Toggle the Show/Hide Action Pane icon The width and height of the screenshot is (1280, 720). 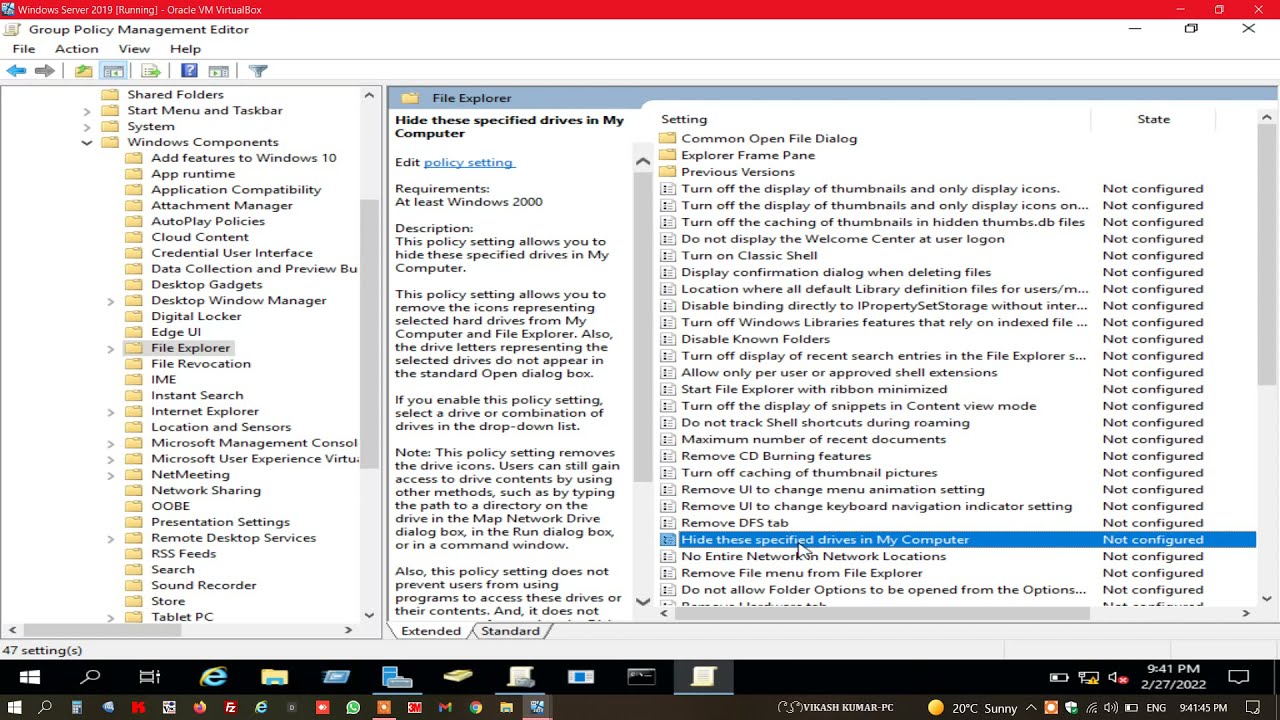219,71
